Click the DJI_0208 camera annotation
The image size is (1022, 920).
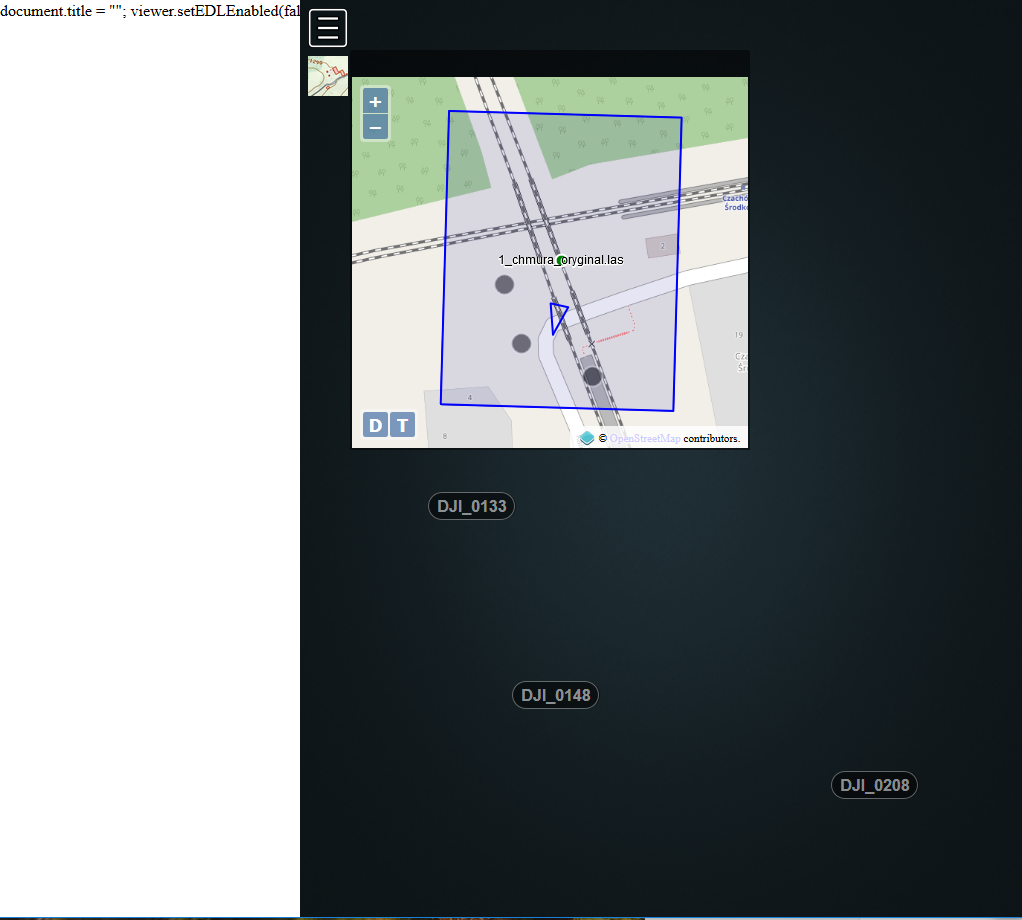[874, 784]
